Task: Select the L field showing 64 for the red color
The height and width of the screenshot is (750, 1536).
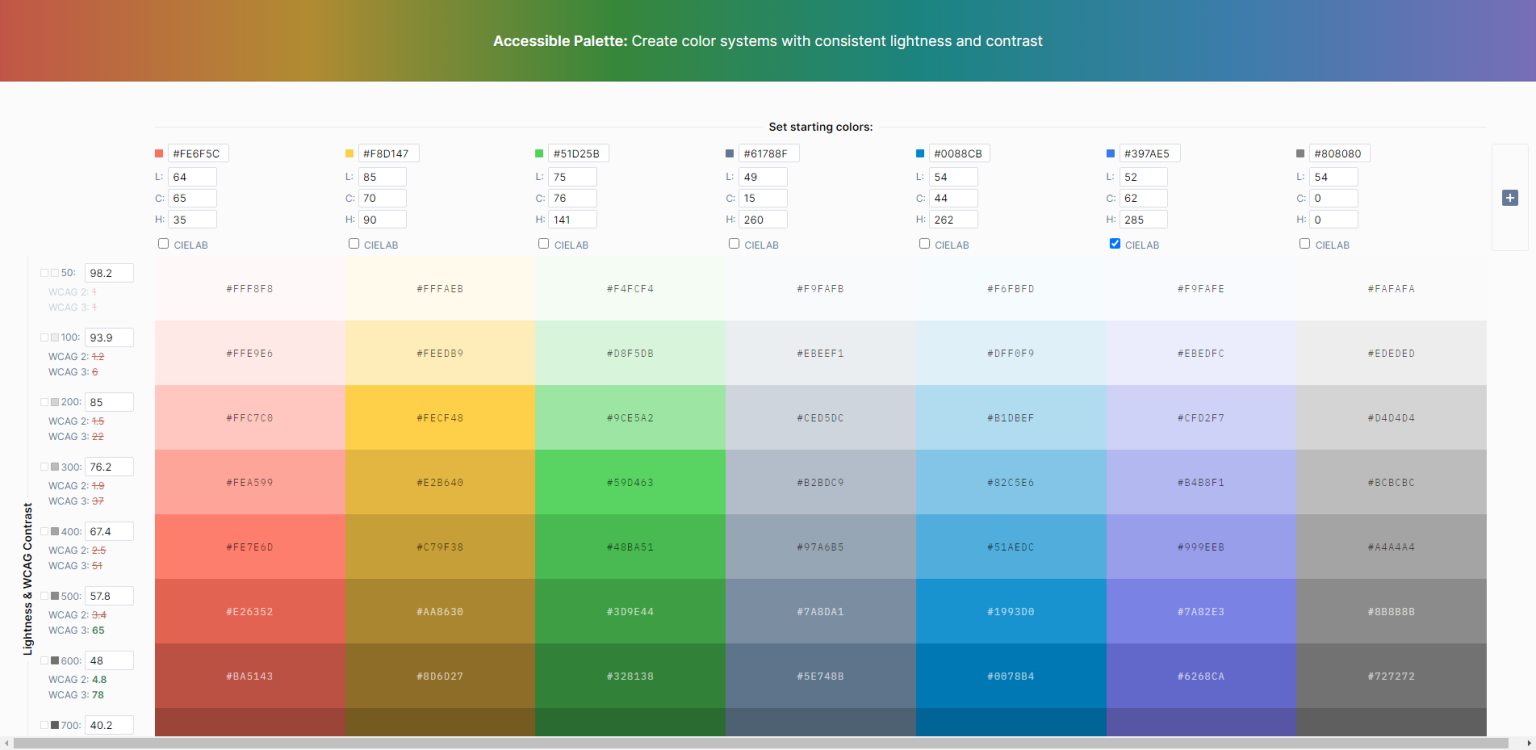Action: tap(192, 176)
